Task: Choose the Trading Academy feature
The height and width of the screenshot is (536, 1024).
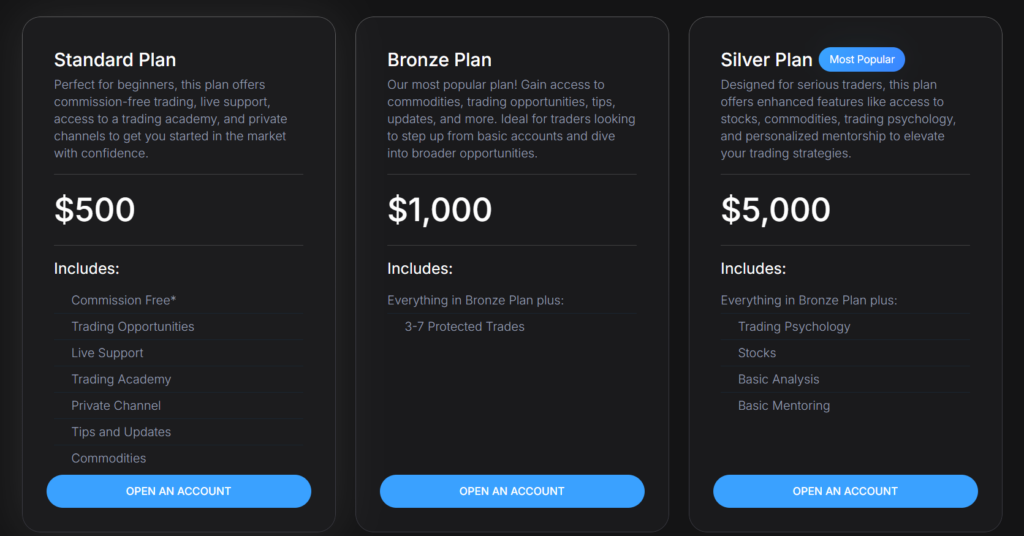Action: [x=121, y=379]
